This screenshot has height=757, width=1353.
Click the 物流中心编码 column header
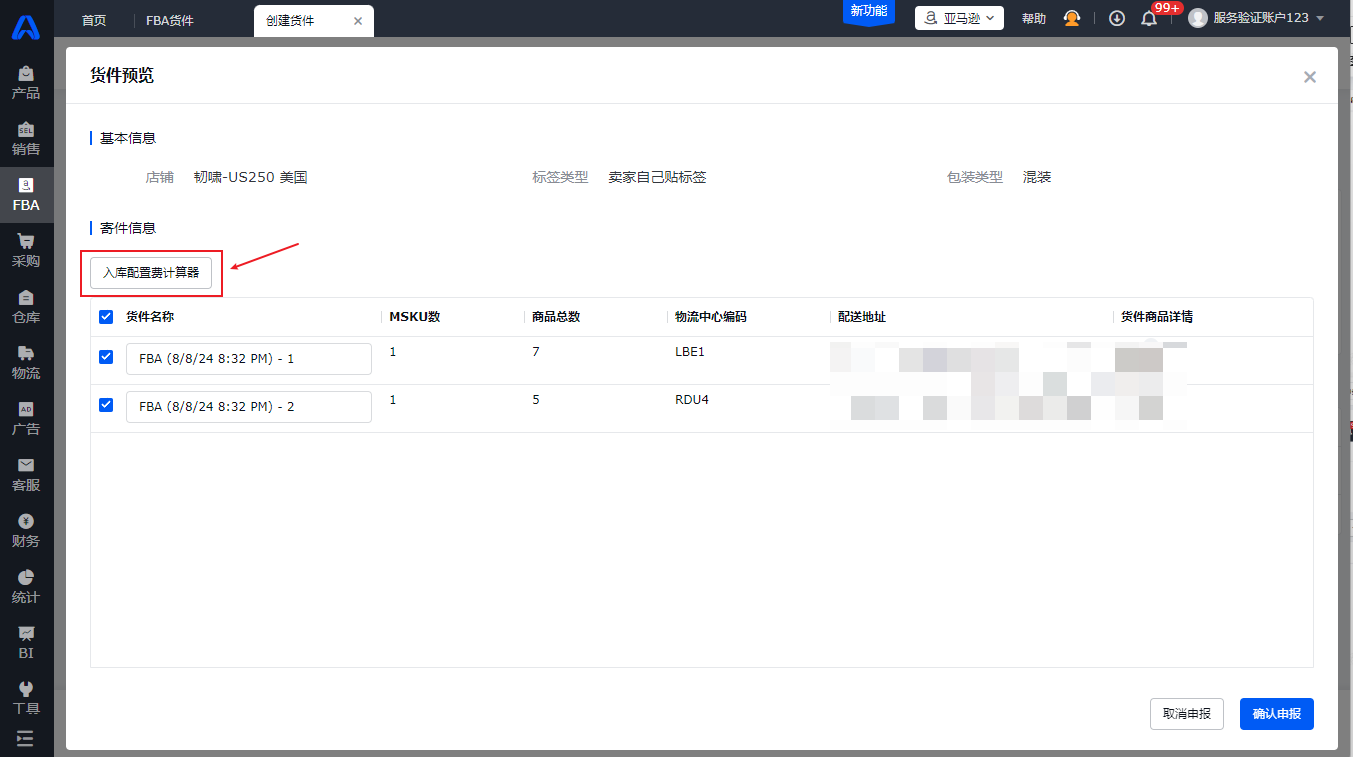(711, 317)
